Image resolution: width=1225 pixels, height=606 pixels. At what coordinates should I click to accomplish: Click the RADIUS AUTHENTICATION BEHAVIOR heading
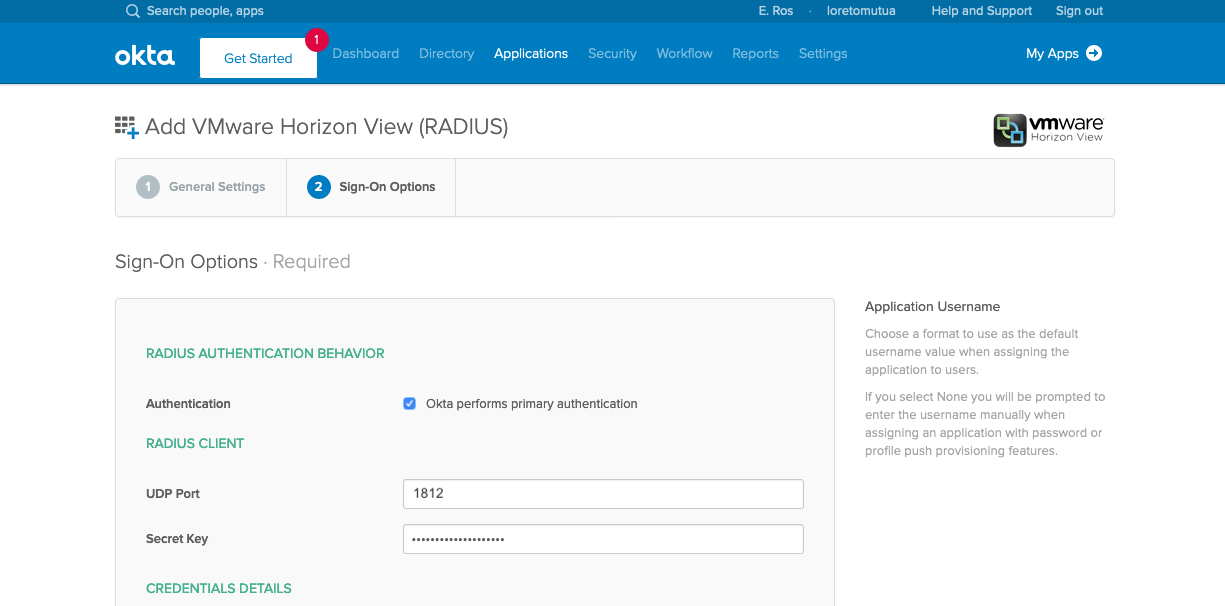(x=265, y=353)
